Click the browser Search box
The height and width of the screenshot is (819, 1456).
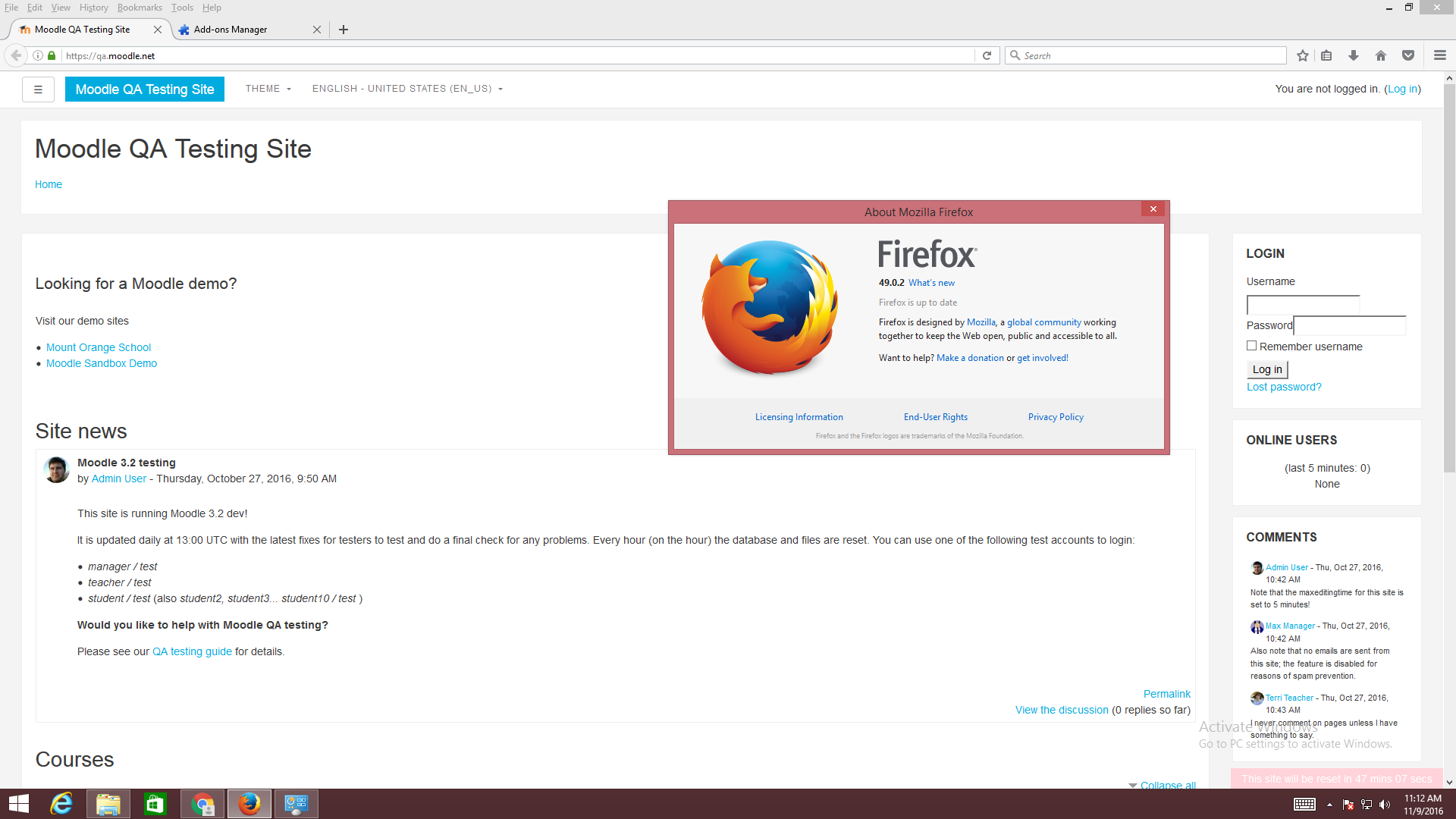pos(1145,55)
